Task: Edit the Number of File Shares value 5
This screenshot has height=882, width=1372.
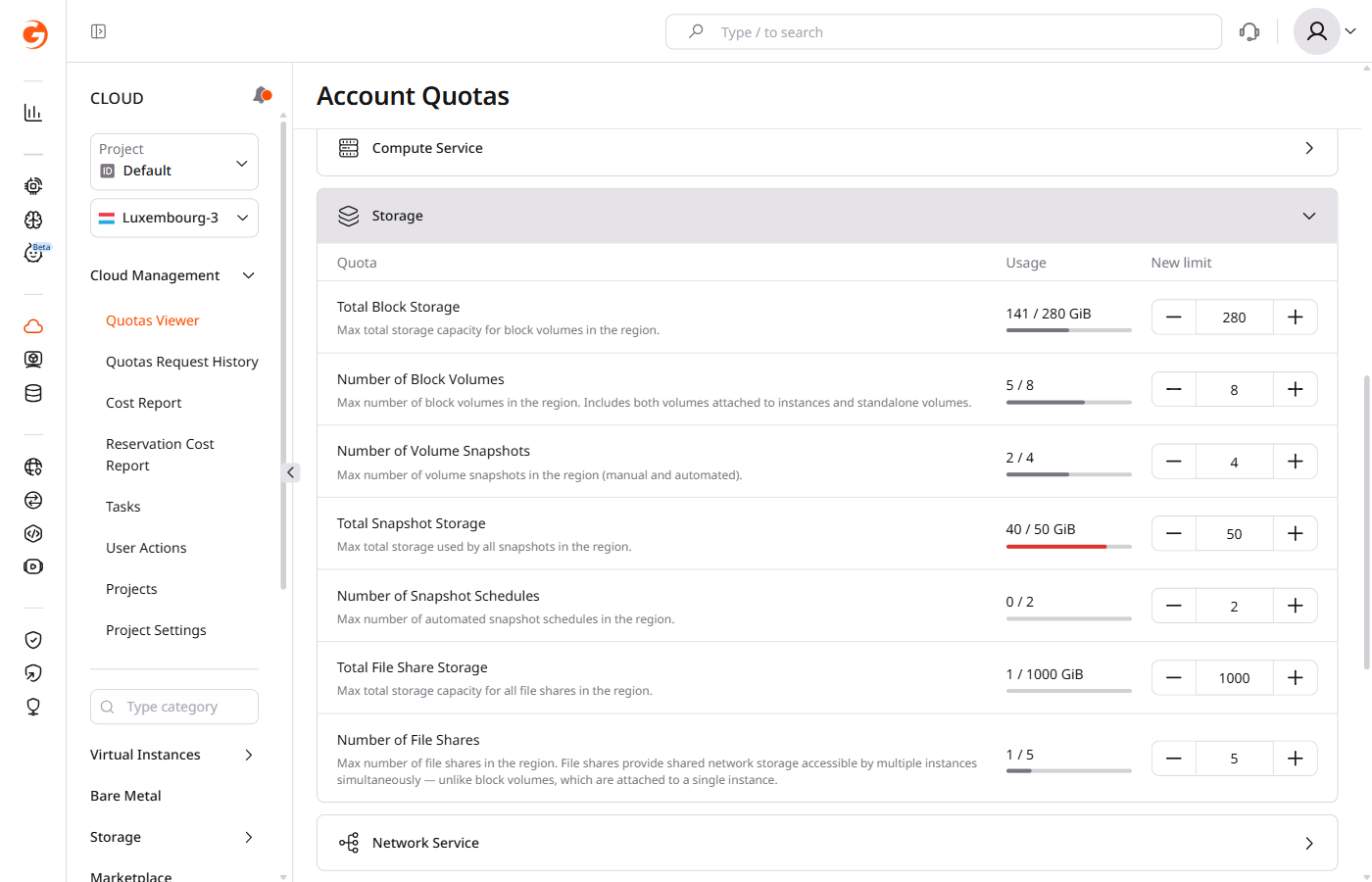Action: point(1234,759)
